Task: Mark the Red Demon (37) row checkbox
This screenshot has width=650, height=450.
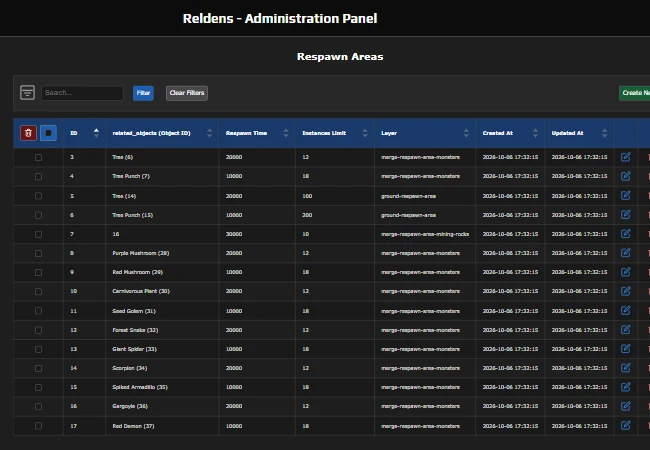Action: point(38,426)
